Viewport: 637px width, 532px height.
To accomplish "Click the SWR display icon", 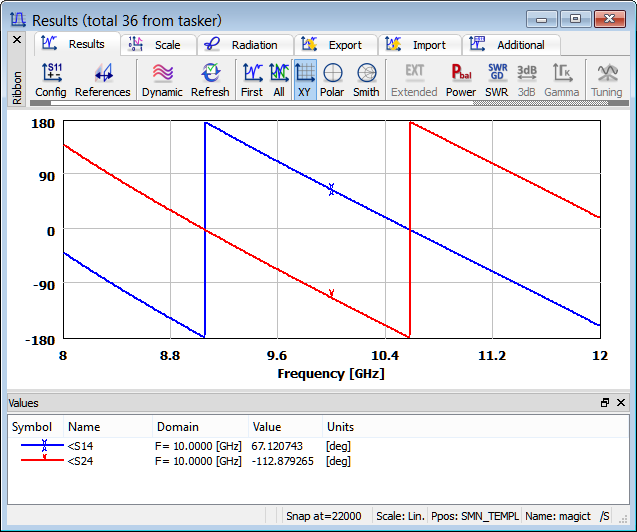I will 496,79.
